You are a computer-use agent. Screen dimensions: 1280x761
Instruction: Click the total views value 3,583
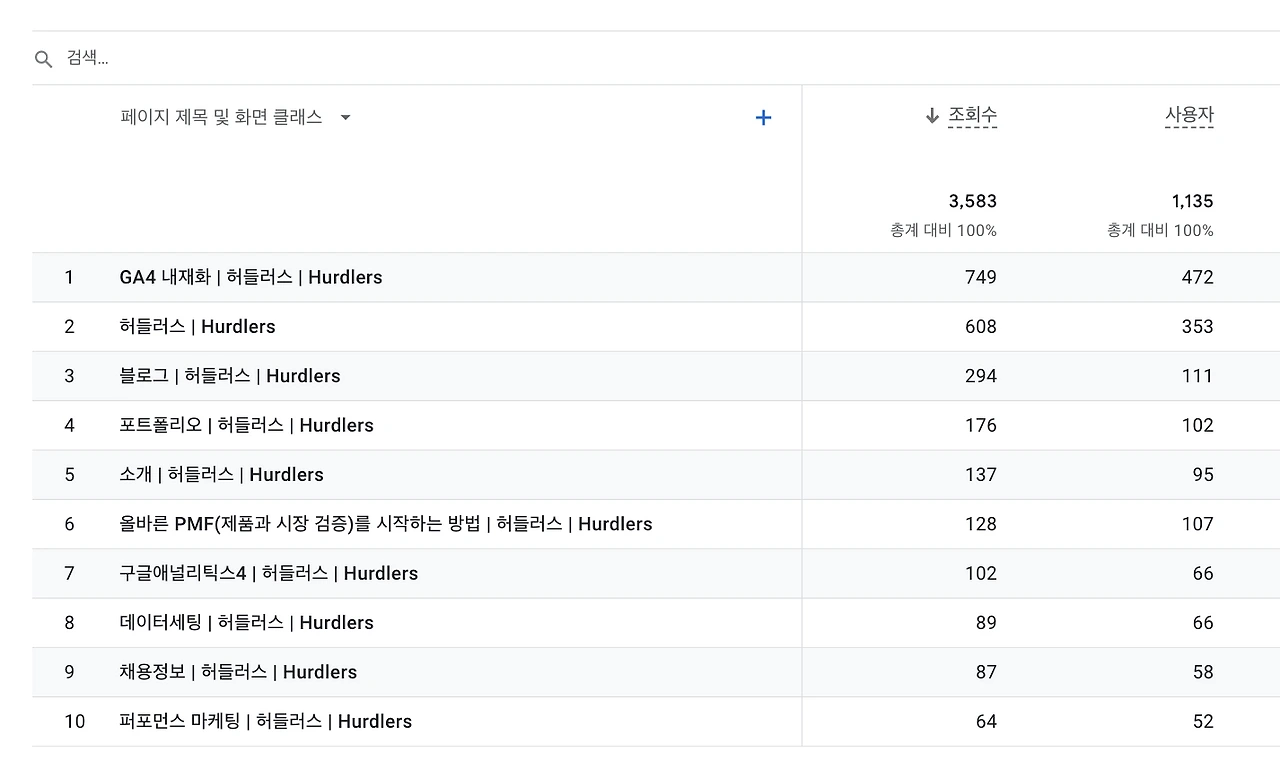tap(973, 201)
